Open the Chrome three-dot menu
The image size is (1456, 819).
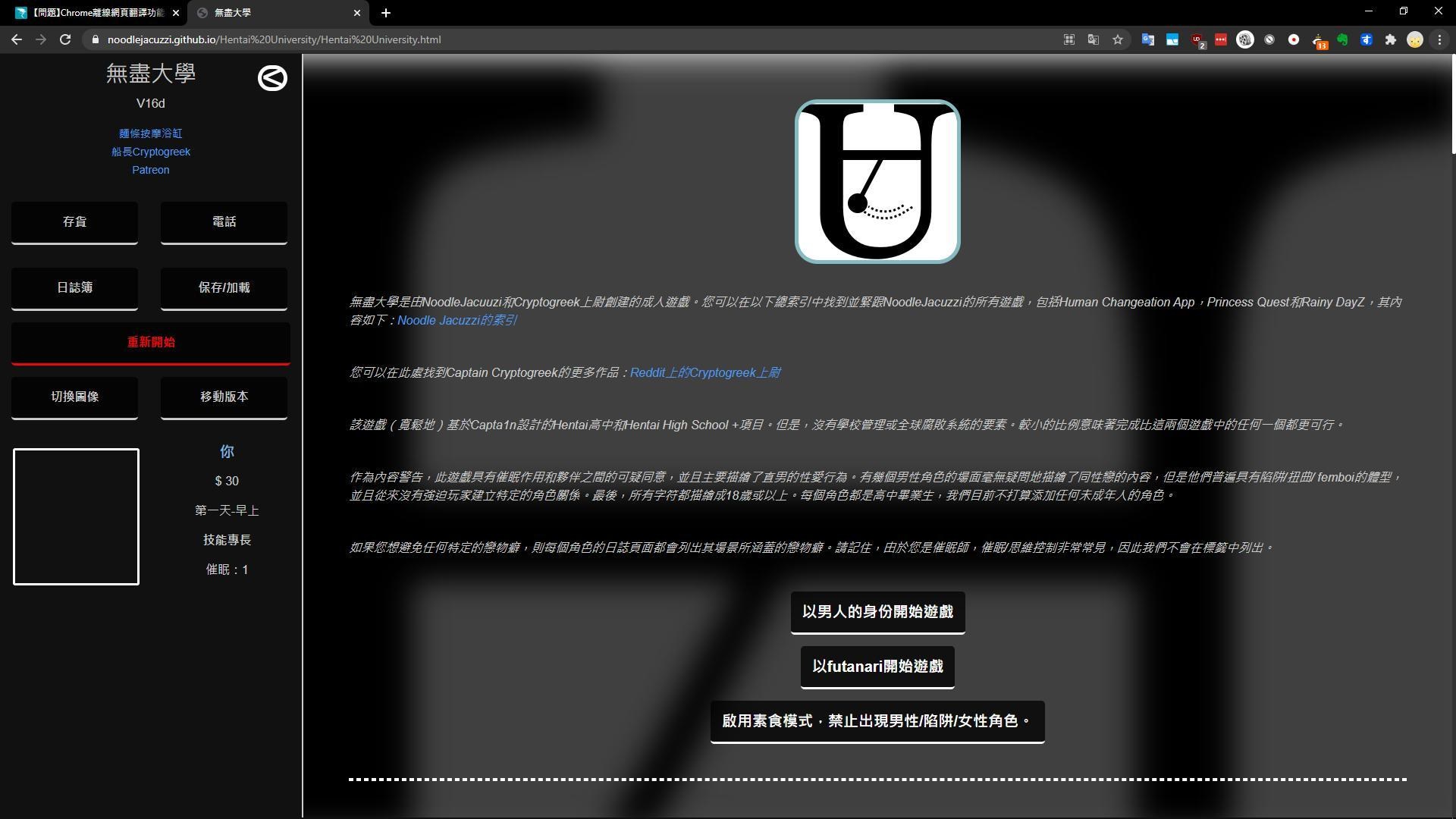point(1439,39)
